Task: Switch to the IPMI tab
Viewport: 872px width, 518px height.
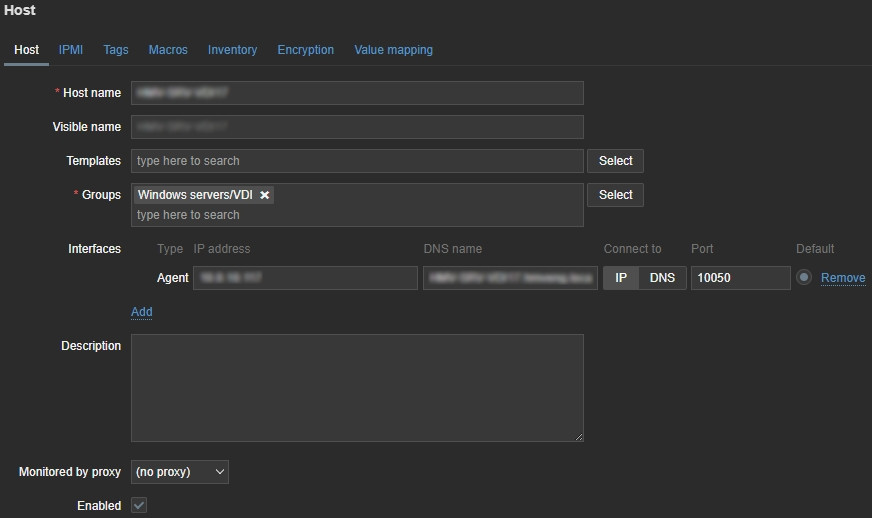Action: pos(71,50)
